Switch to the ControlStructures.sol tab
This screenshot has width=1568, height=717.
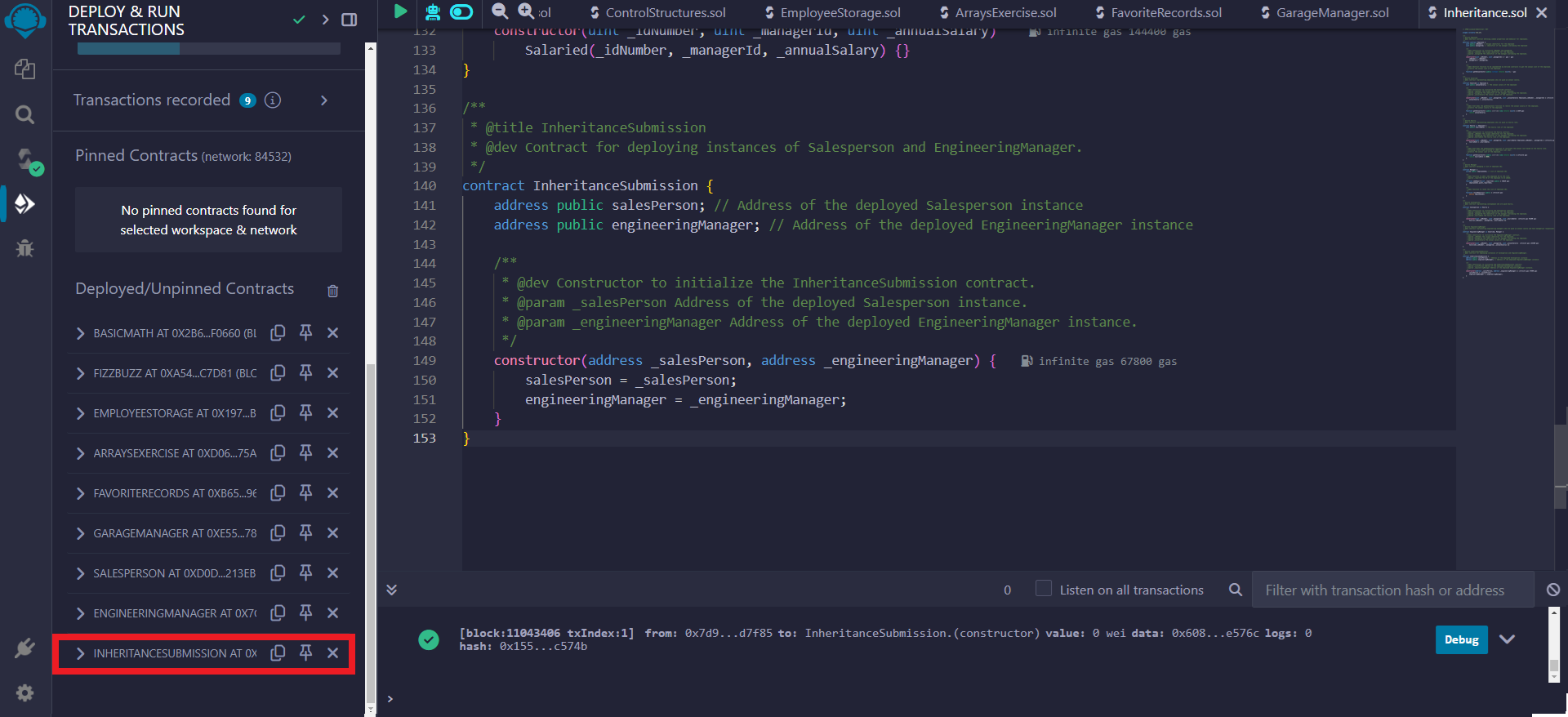[x=657, y=12]
